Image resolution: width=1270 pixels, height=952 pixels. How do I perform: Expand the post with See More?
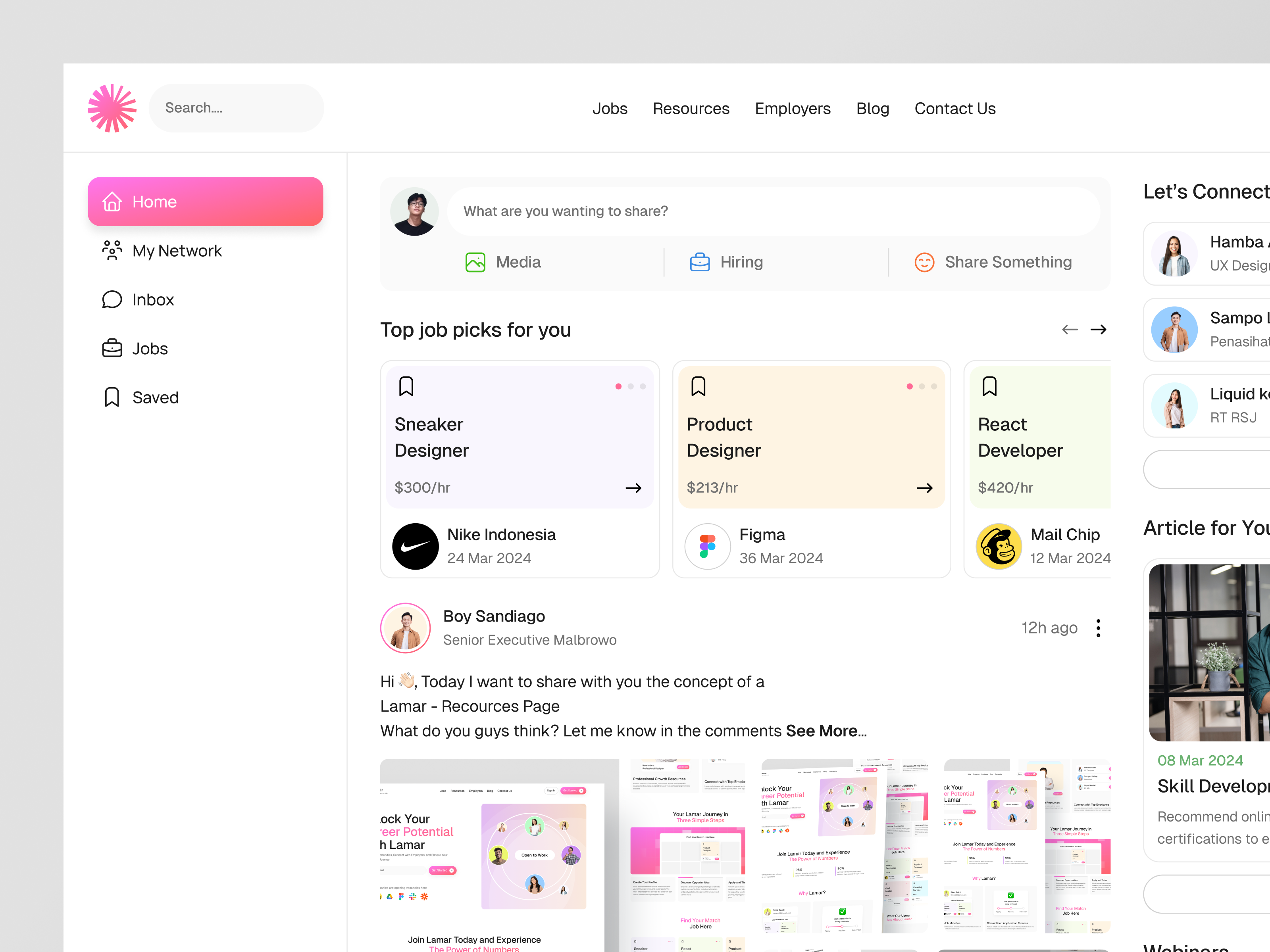[825, 731]
